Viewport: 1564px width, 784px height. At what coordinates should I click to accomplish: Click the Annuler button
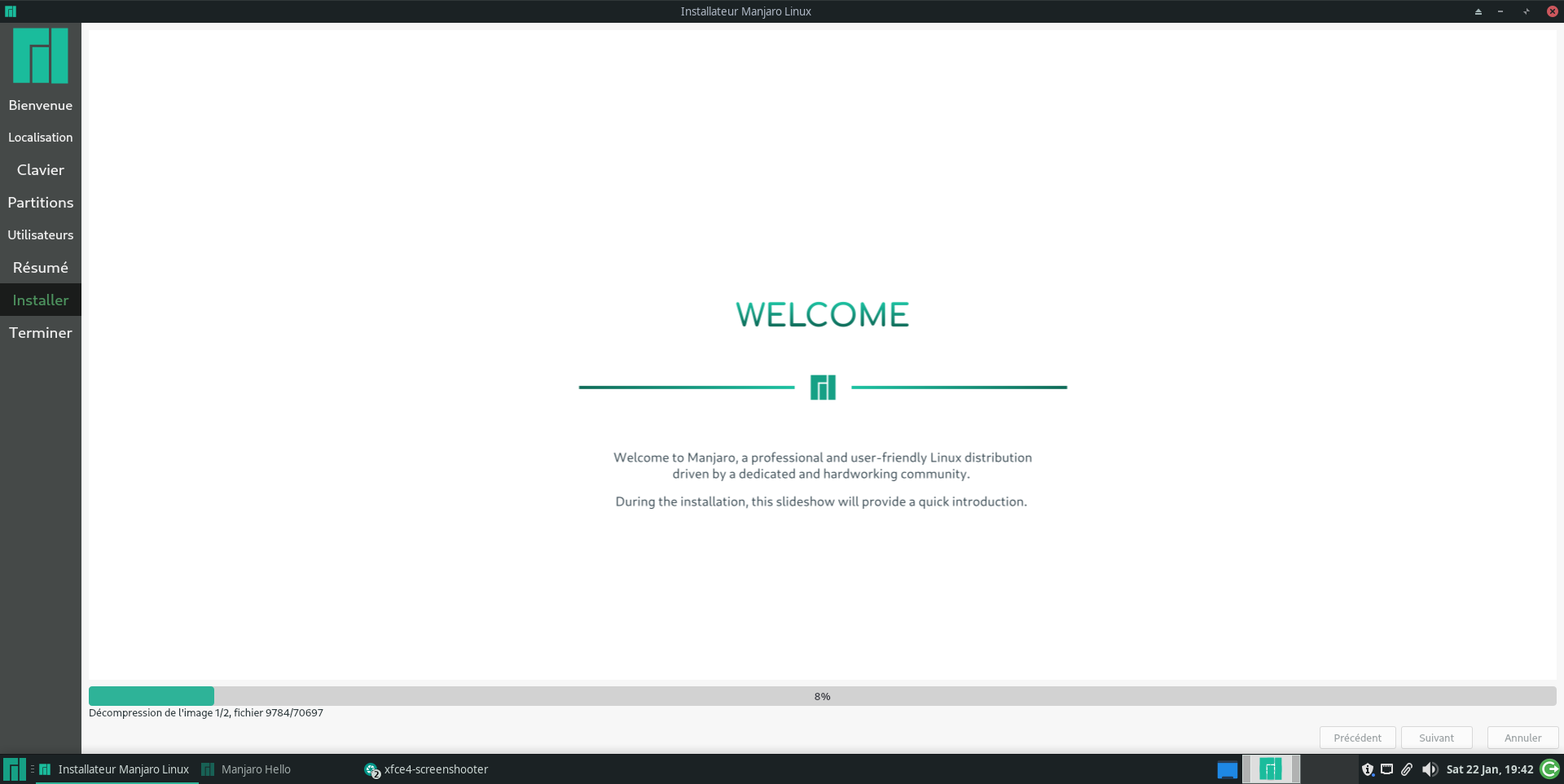coord(1522,738)
